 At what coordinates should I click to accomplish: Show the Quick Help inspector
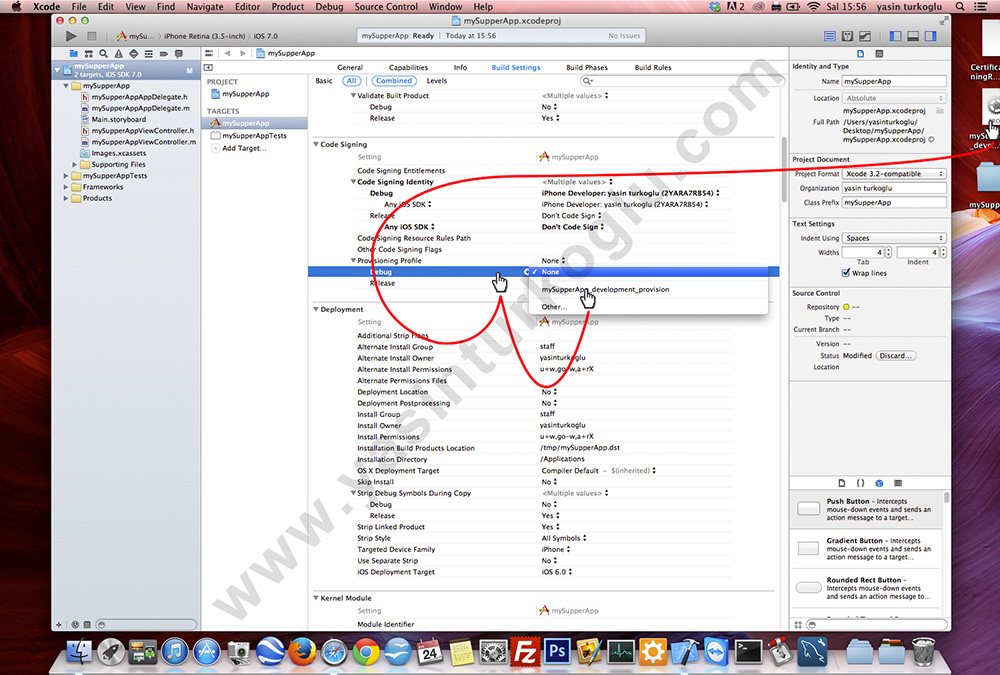[x=879, y=54]
